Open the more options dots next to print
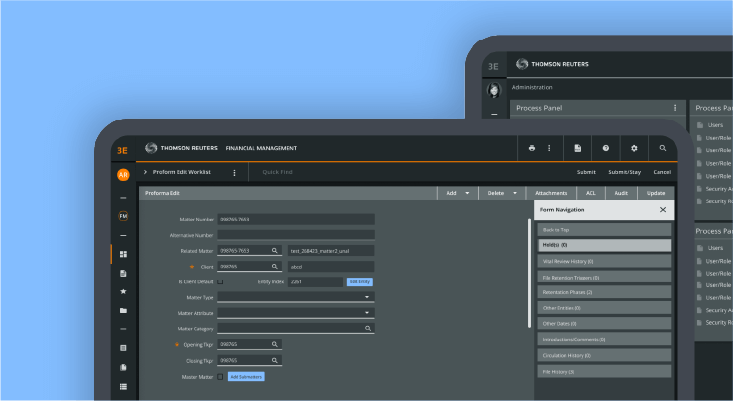Image resolution: width=733 pixels, height=401 pixels. click(549, 148)
